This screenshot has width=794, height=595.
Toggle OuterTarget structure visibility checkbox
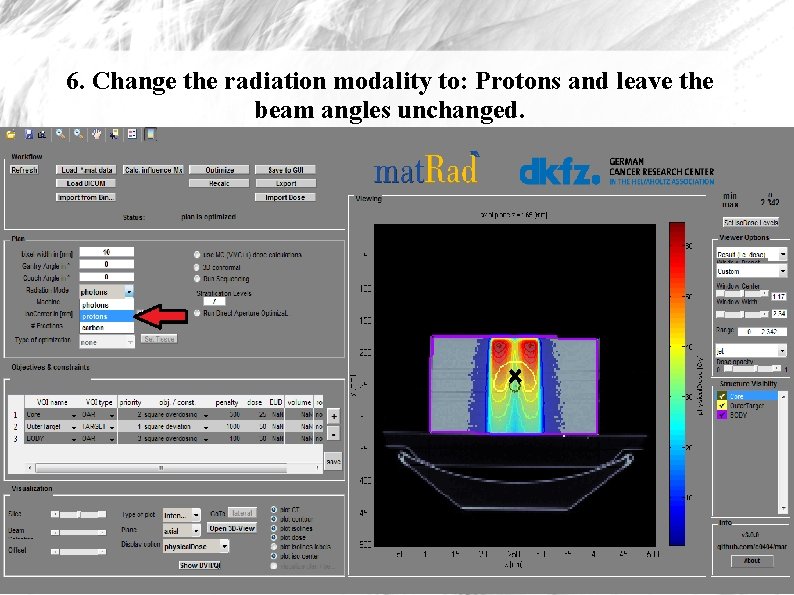(x=722, y=406)
